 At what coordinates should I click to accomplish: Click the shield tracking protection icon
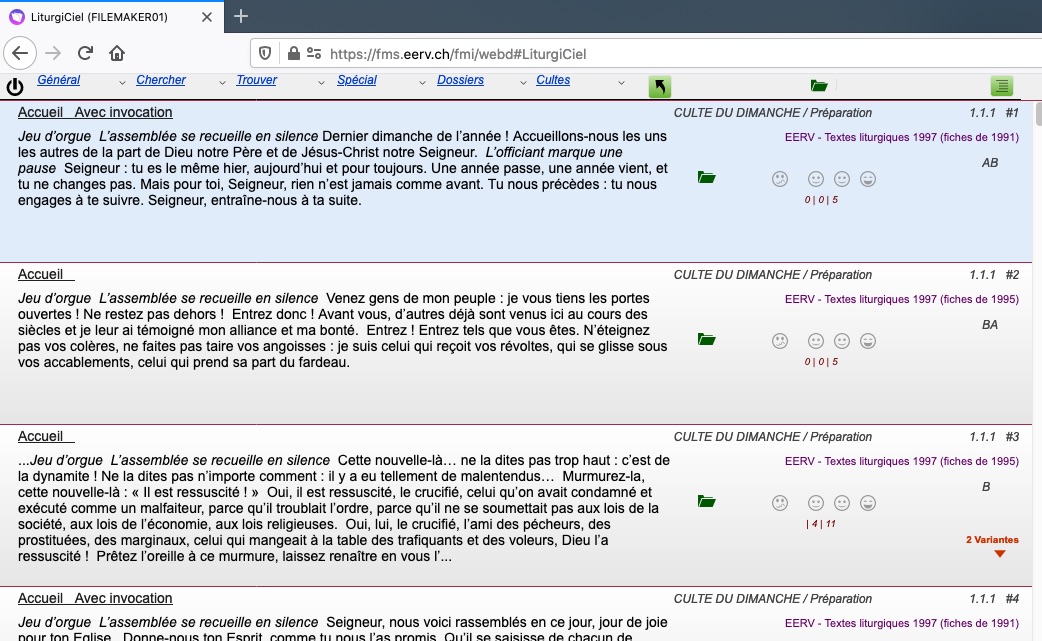pyautogui.click(x=264, y=53)
